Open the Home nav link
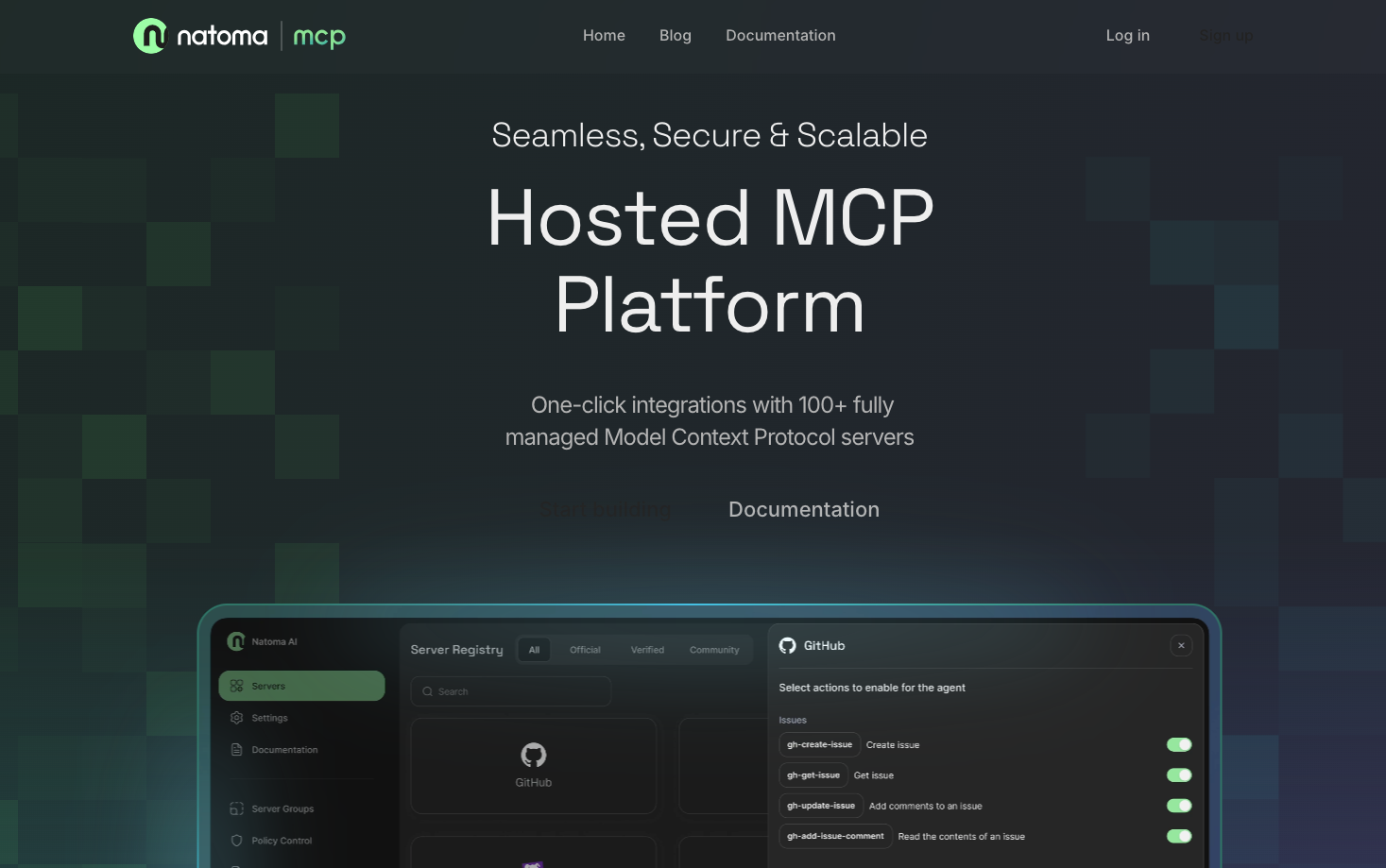This screenshot has width=1386, height=868. (604, 36)
